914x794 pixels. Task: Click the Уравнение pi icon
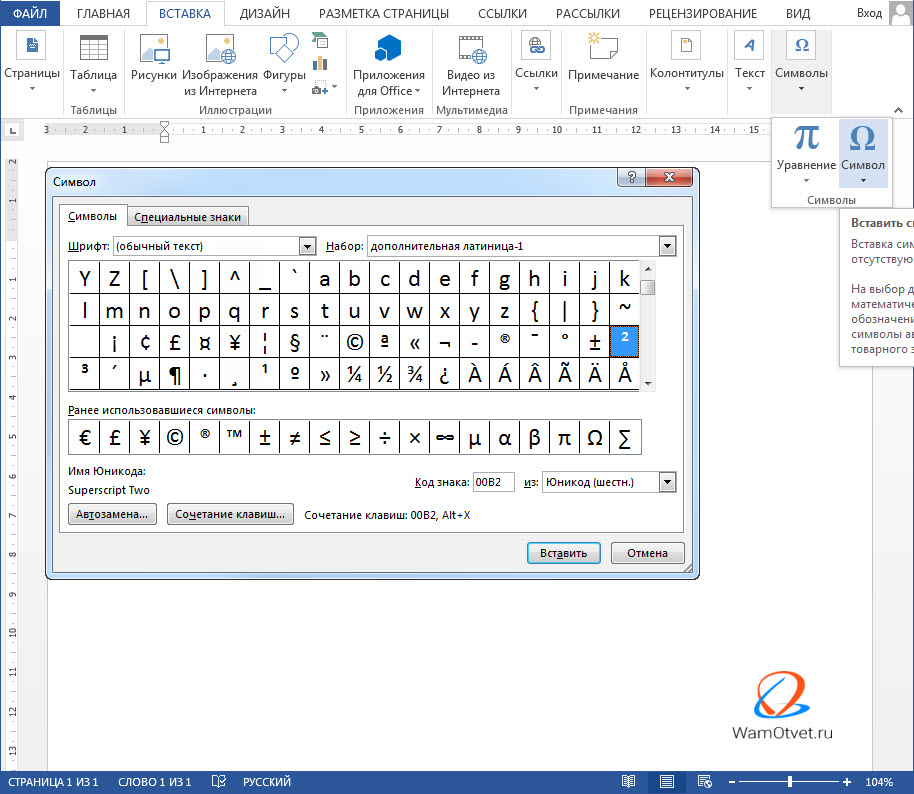(x=806, y=138)
